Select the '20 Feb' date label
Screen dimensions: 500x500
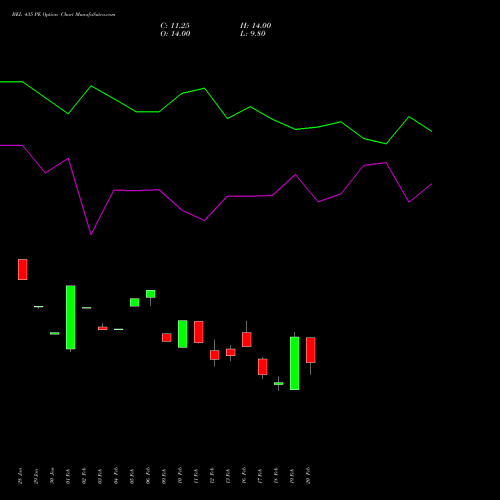pos(308,476)
